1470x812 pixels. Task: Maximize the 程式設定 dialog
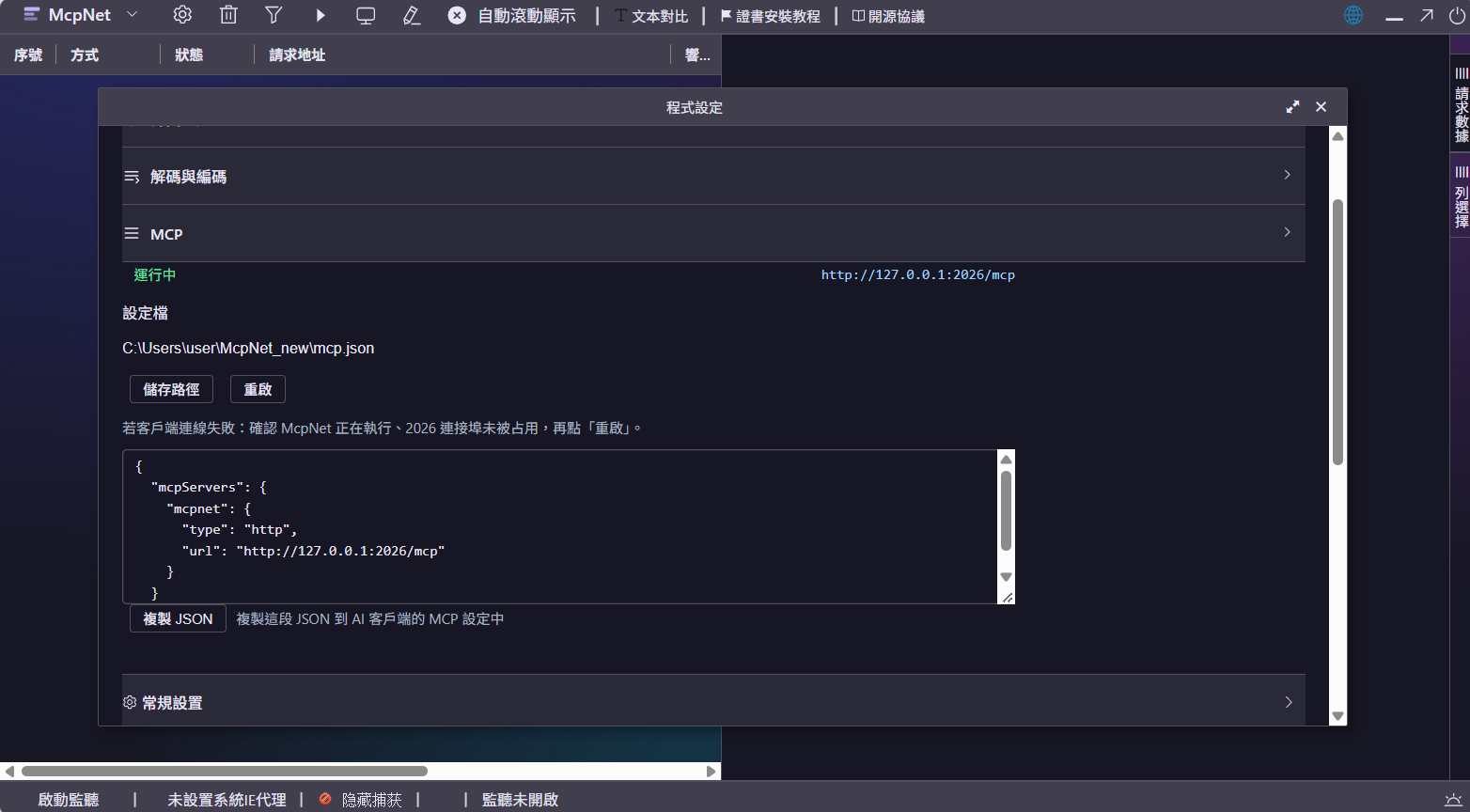[1292, 107]
